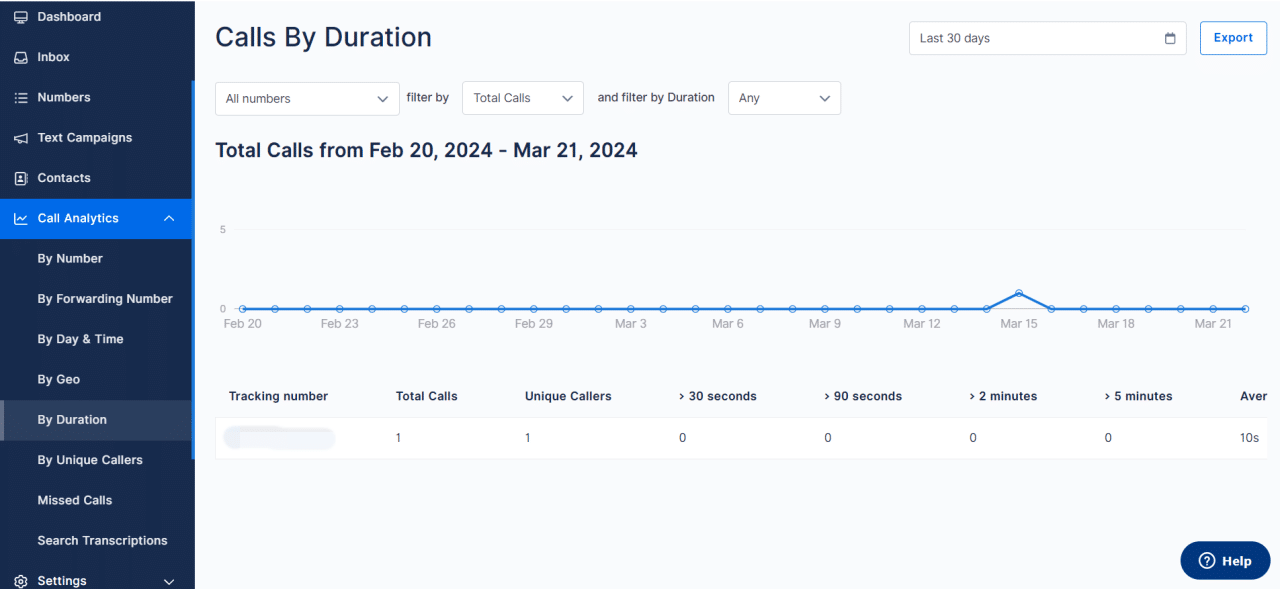Select the By Geo analytics tab
This screenshot has width=1280, height=589.
click(x=58, y=379)
